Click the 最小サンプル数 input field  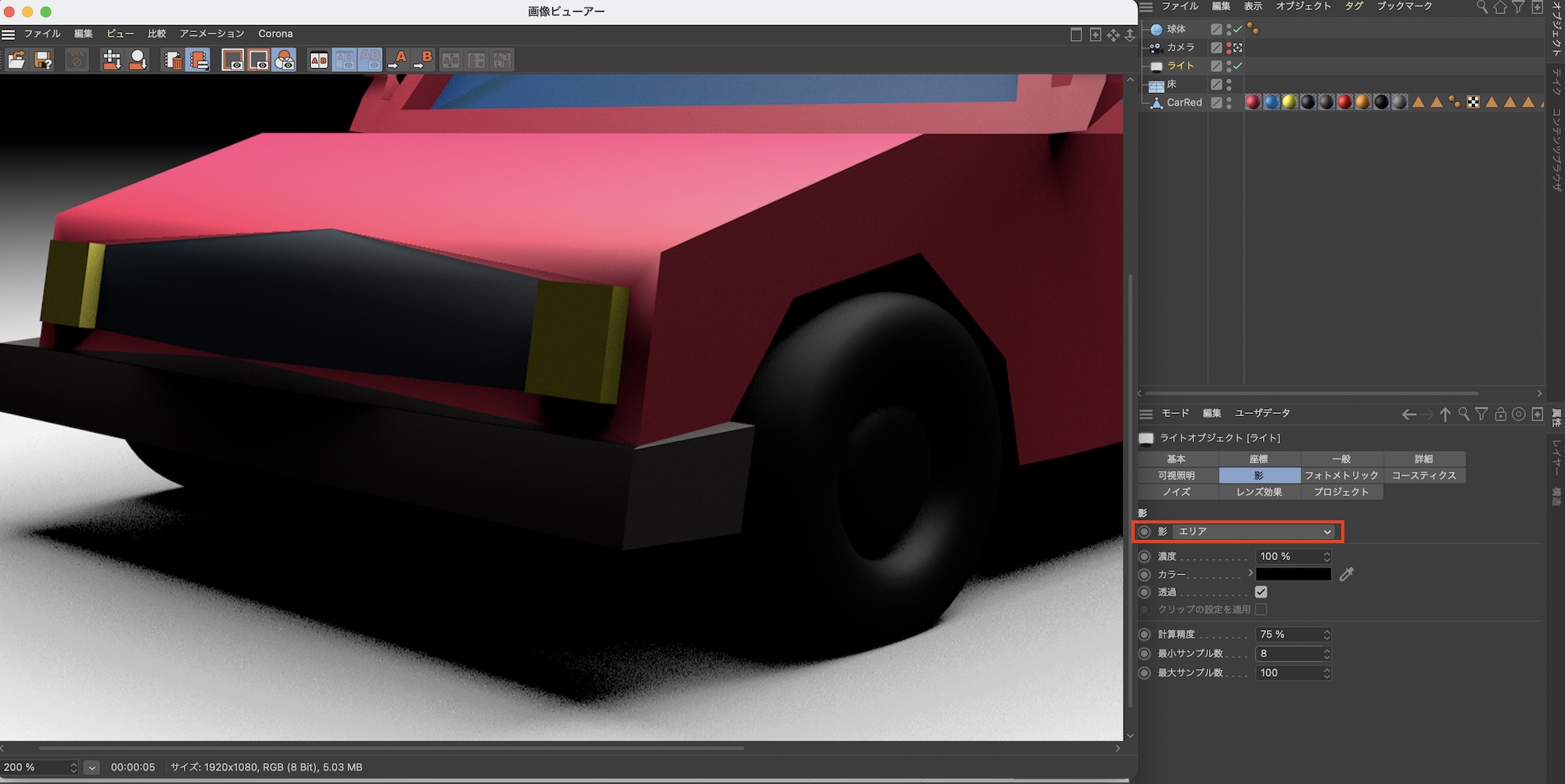click(1288, 653)
